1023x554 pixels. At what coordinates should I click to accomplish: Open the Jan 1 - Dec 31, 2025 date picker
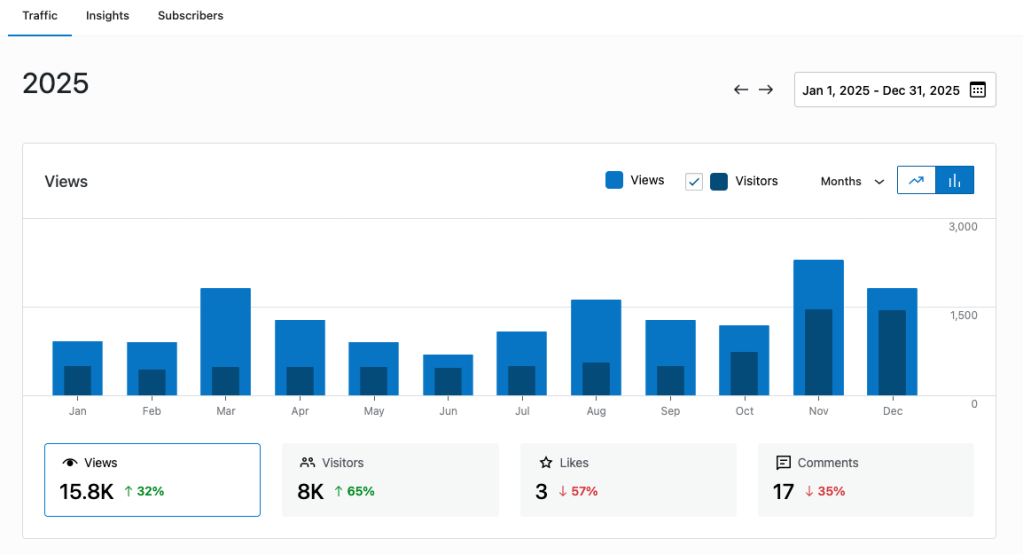880,90
